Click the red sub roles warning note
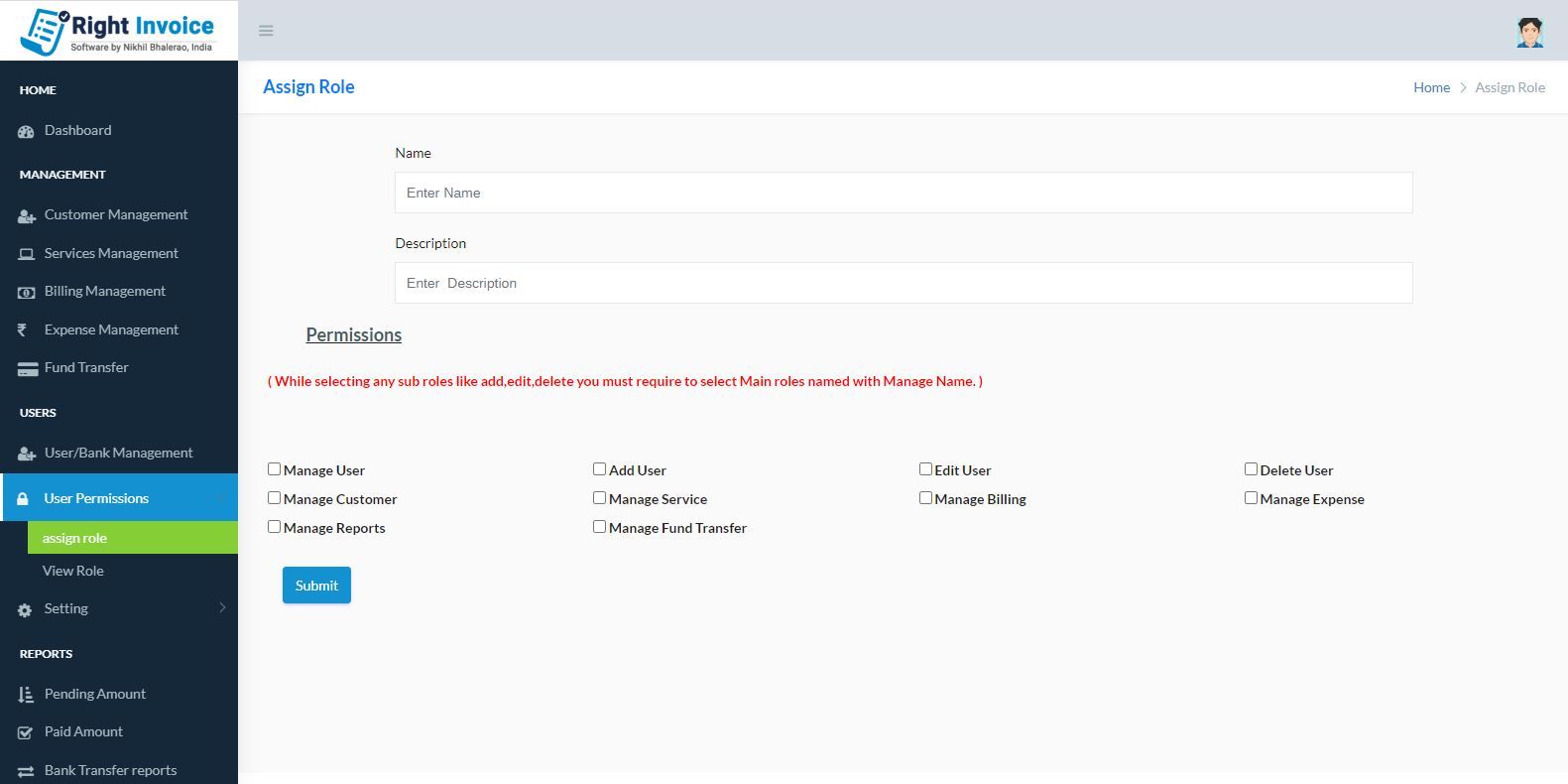This screenshot has height=784, width=1568. coord(625,381)
